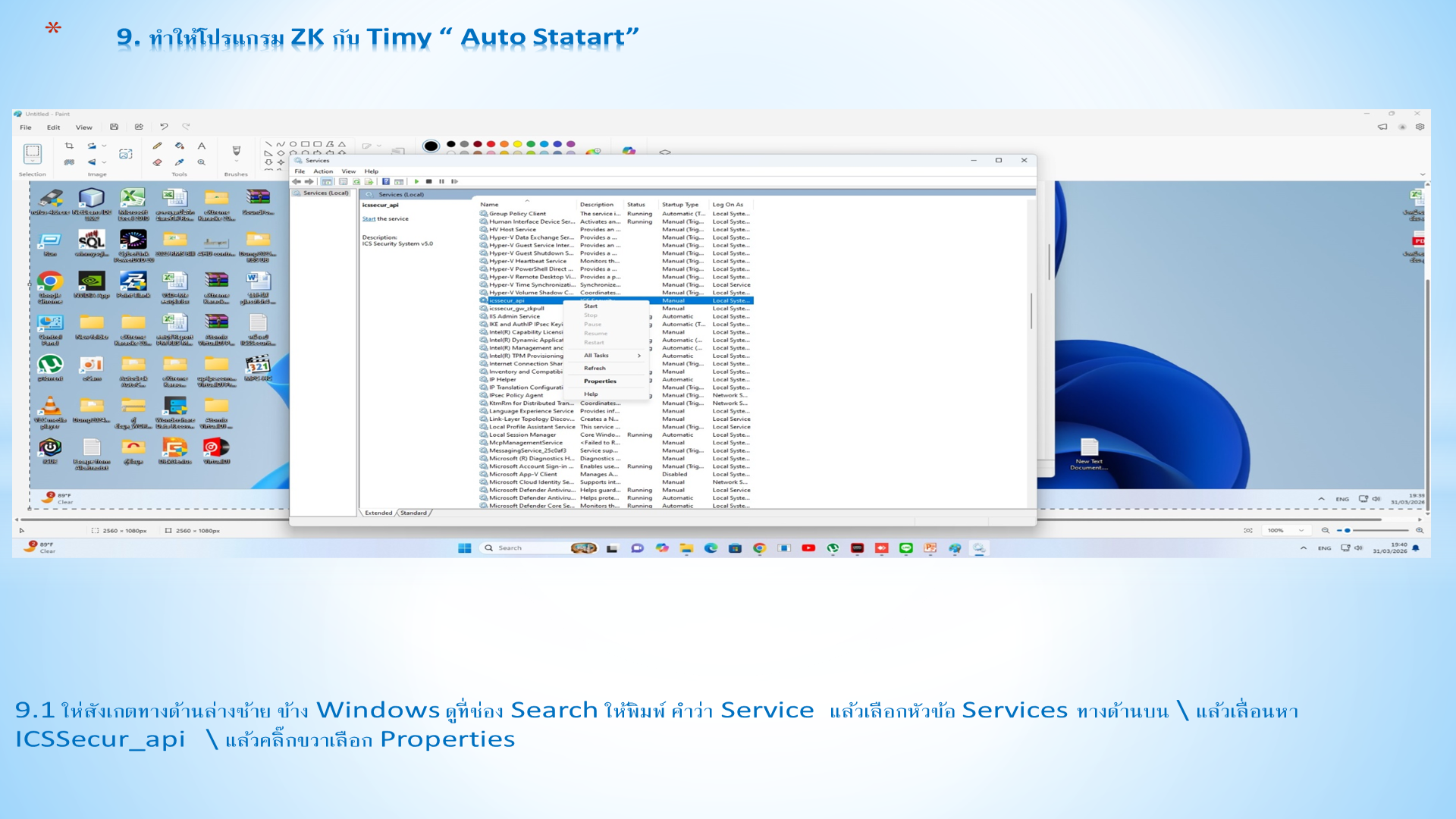Screen dimensions: 1456x819
Task: Click the Save icon in Paint's title row
Action: 114,127
